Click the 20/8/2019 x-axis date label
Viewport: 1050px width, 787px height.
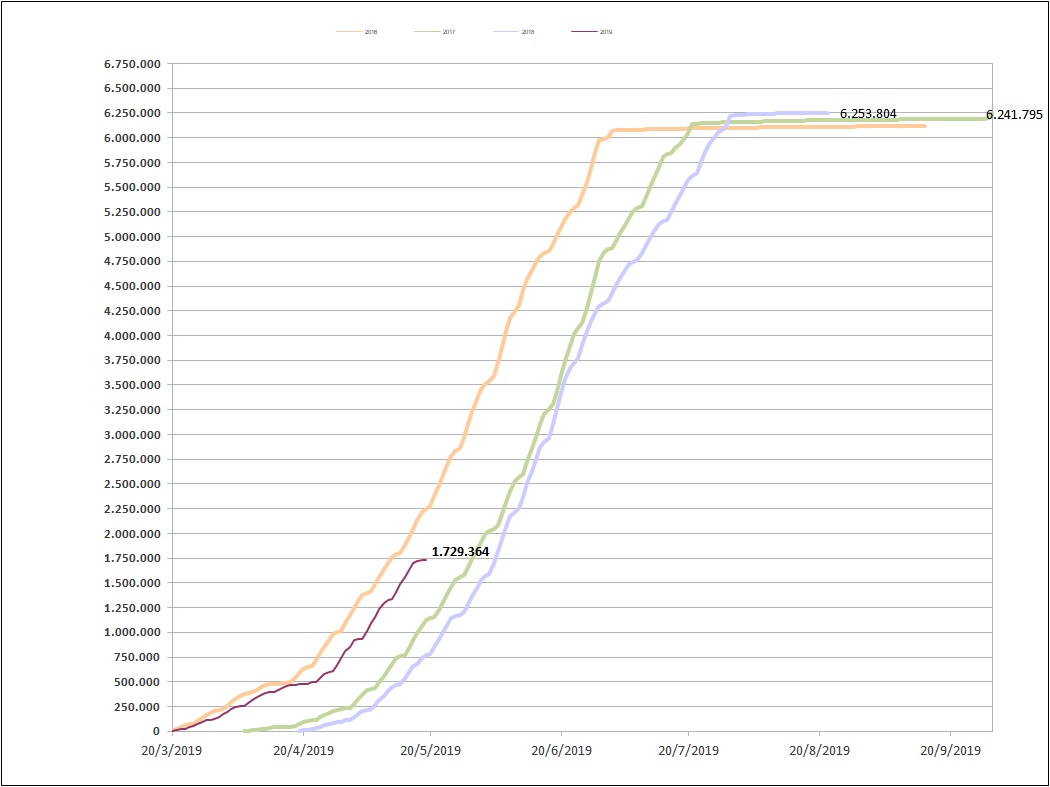(819, 748)
